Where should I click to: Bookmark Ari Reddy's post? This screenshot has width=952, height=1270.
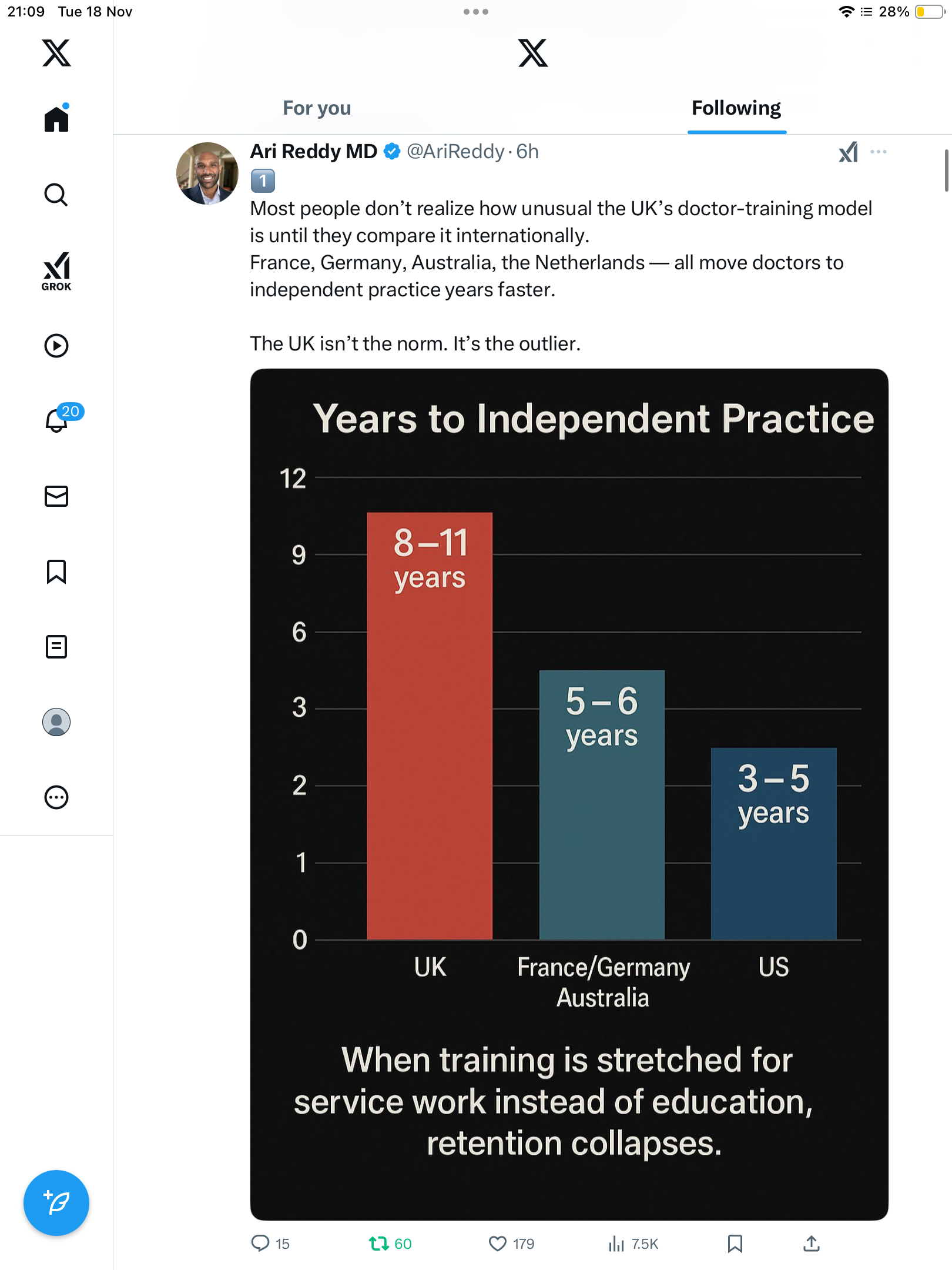coord(735,1244)
